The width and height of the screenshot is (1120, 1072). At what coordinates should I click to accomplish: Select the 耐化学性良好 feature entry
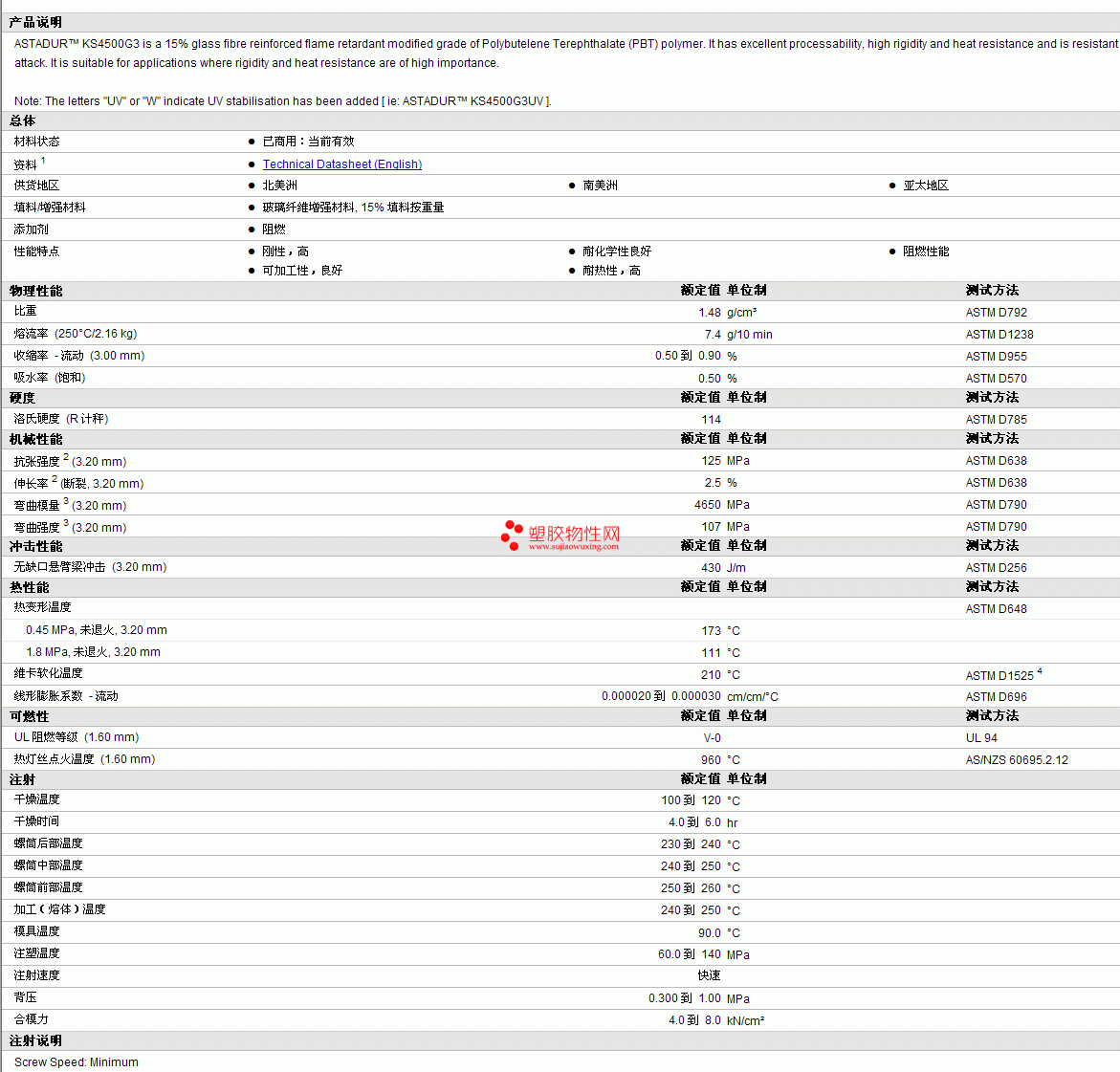(x=617, y=252)
